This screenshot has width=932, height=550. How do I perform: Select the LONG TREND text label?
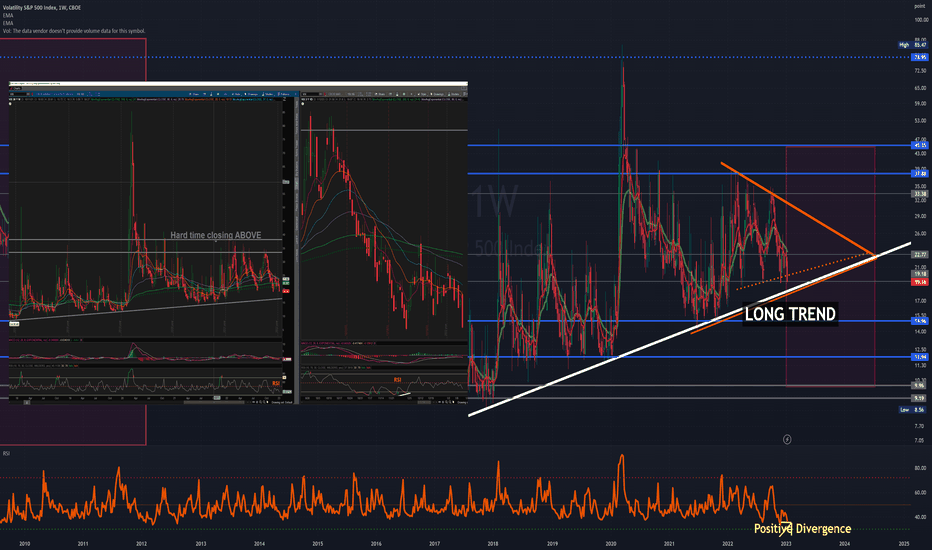tap(790, 314)
